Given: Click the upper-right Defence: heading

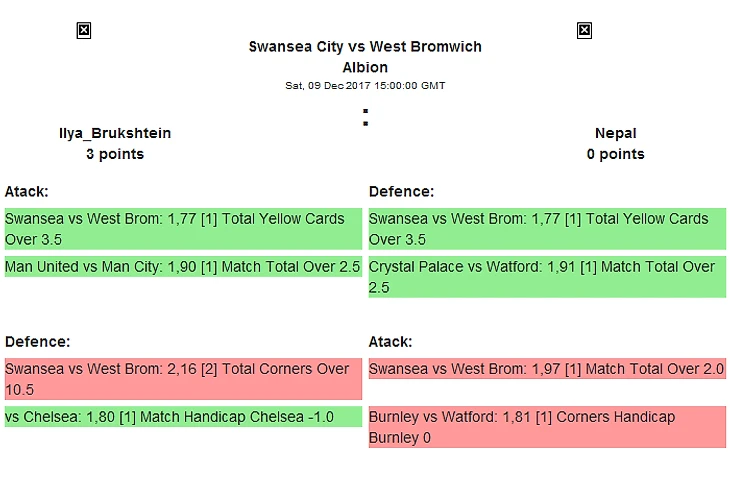Looking at the screenshot, I should (x=401, y=191).
